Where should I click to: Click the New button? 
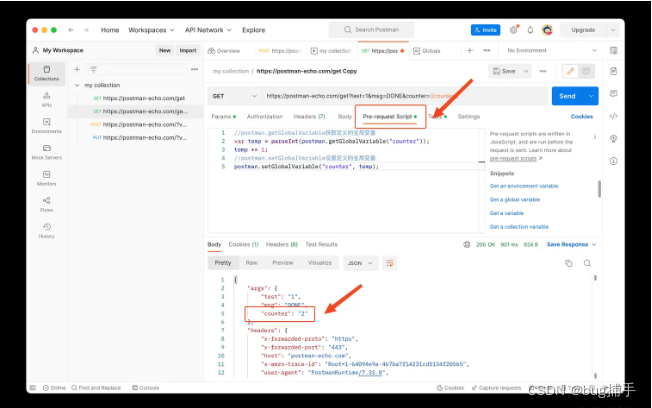(x=165, y=50)
